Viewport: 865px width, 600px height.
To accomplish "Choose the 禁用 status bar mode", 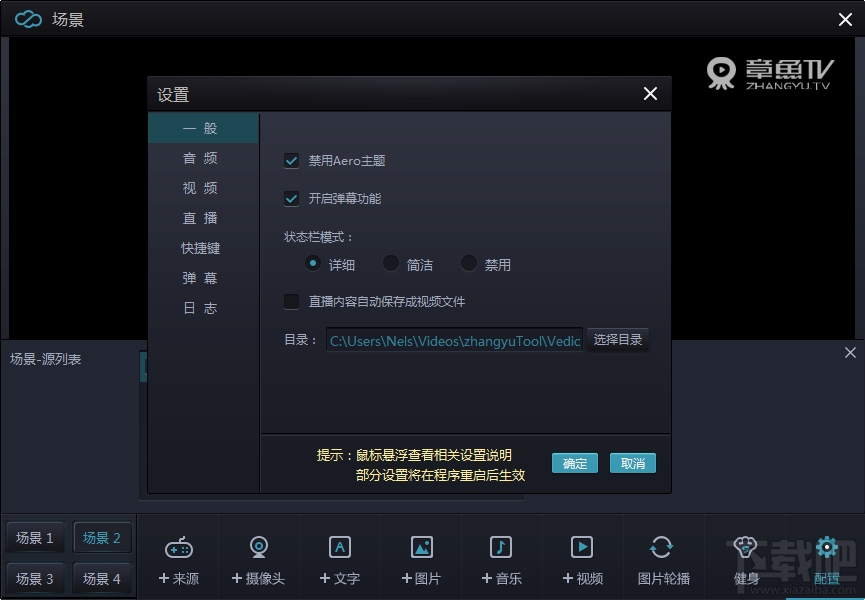I will pyautogui.click(x=469, y=263).
